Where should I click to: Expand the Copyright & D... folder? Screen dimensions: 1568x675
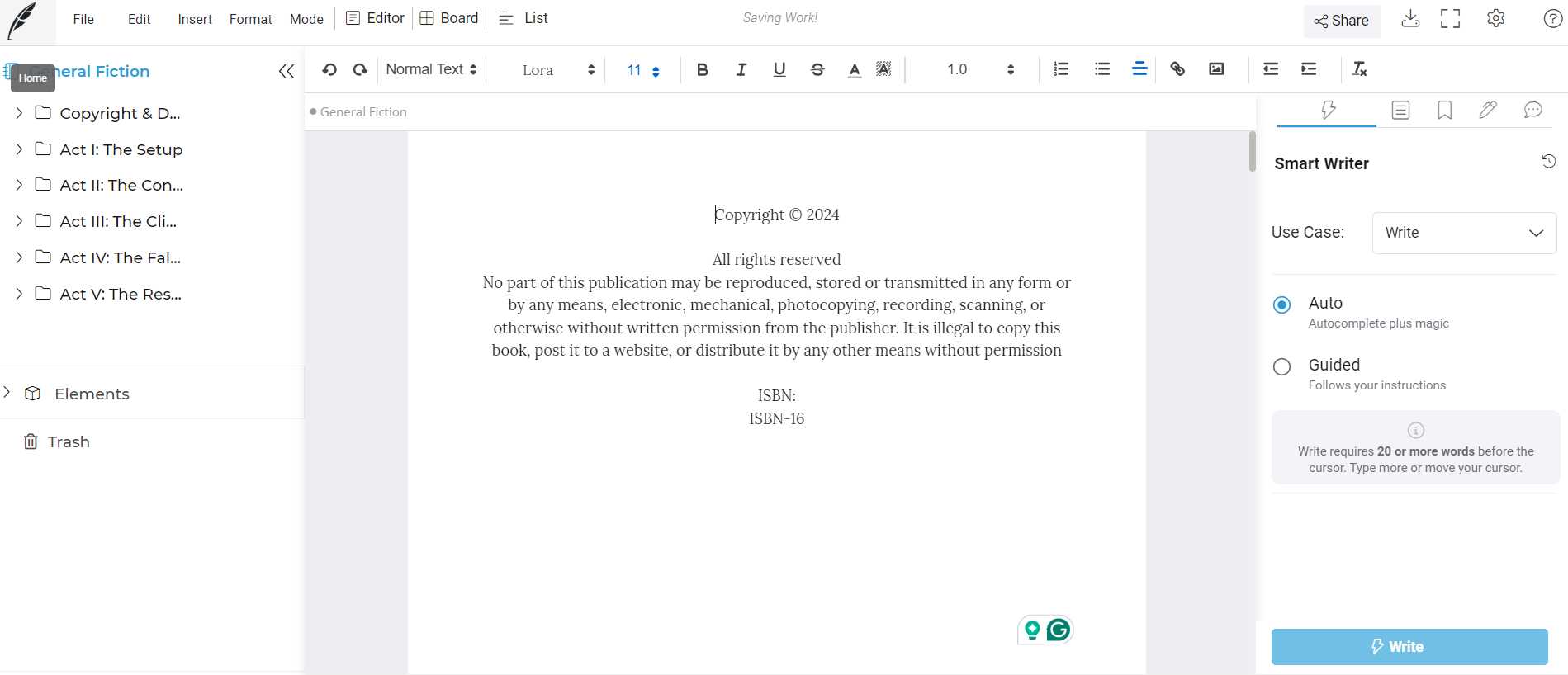tap(19, 113)
